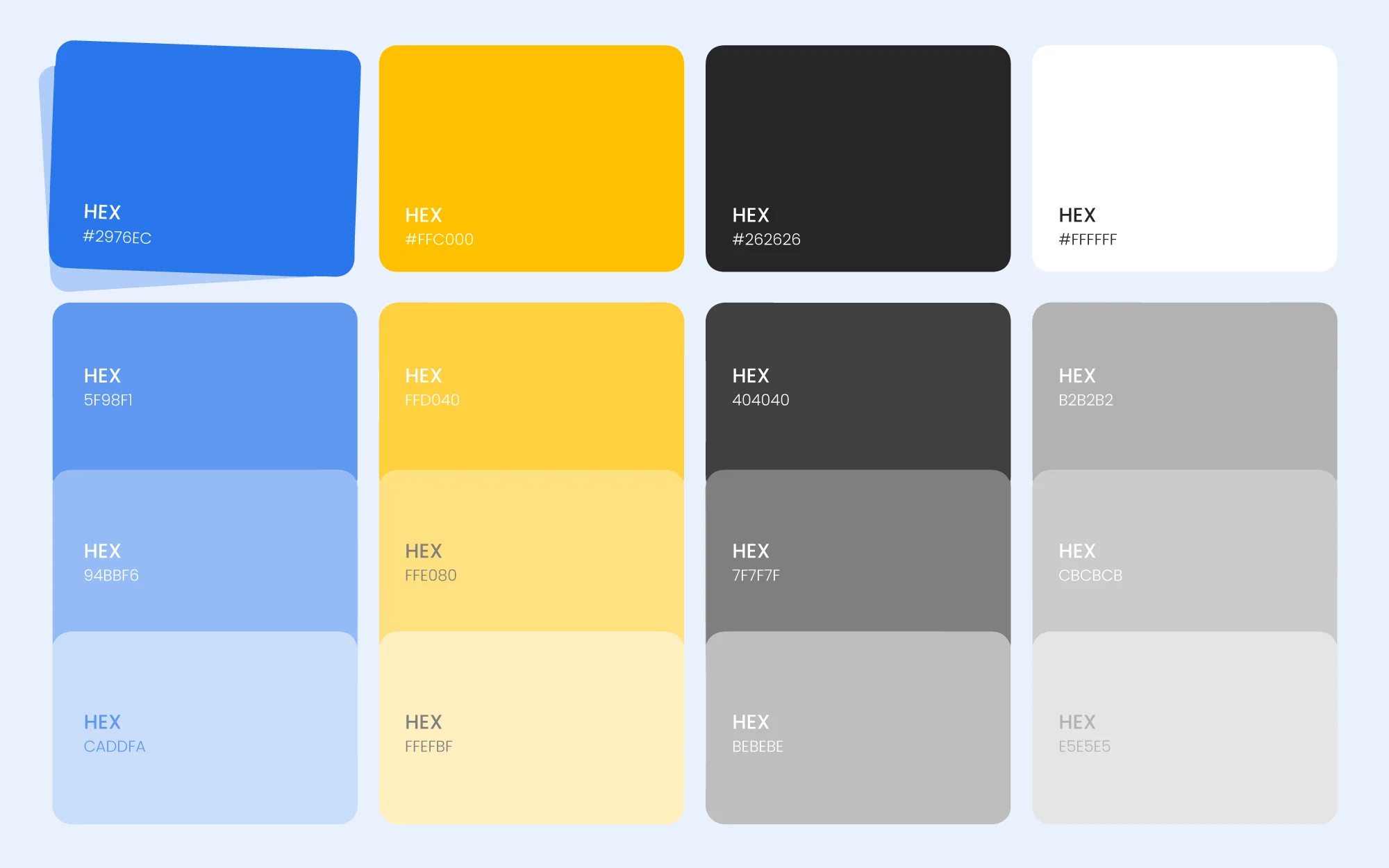Click the FFE080 hex value label

pos(431,576)
